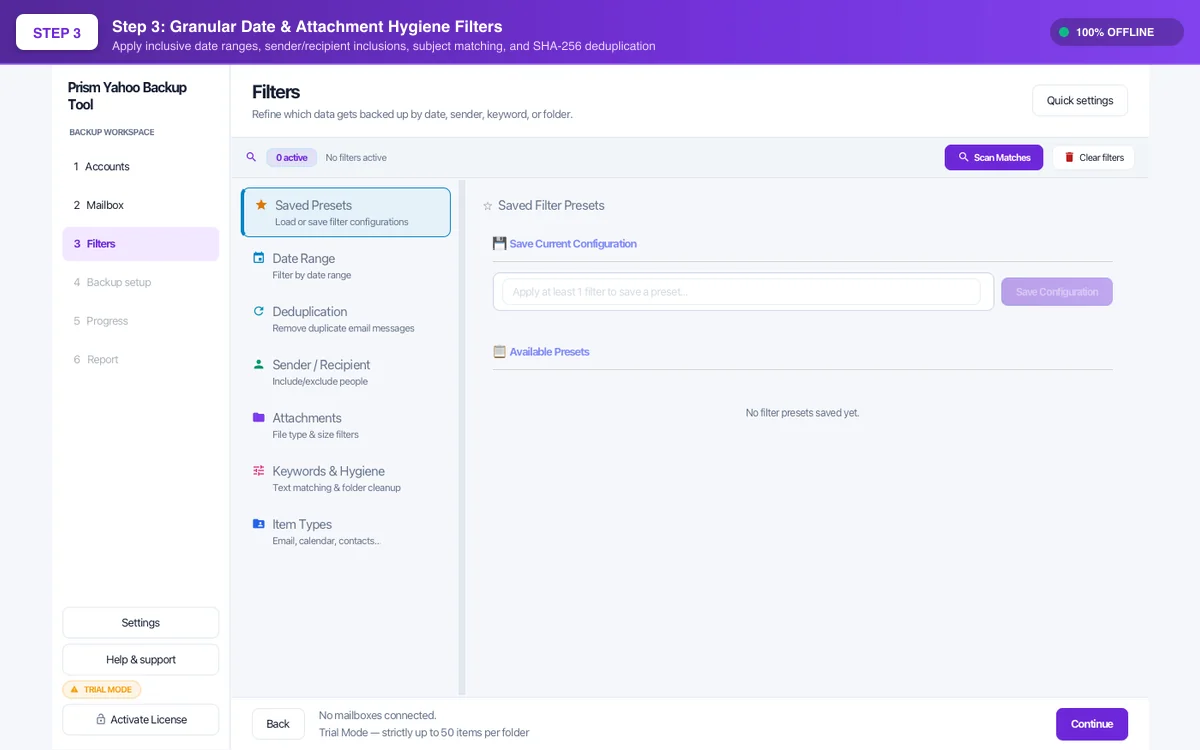Open the Keywords & Hygiene filter category
This screenshot has width=1200, height=750.
[x=346, y=477]
